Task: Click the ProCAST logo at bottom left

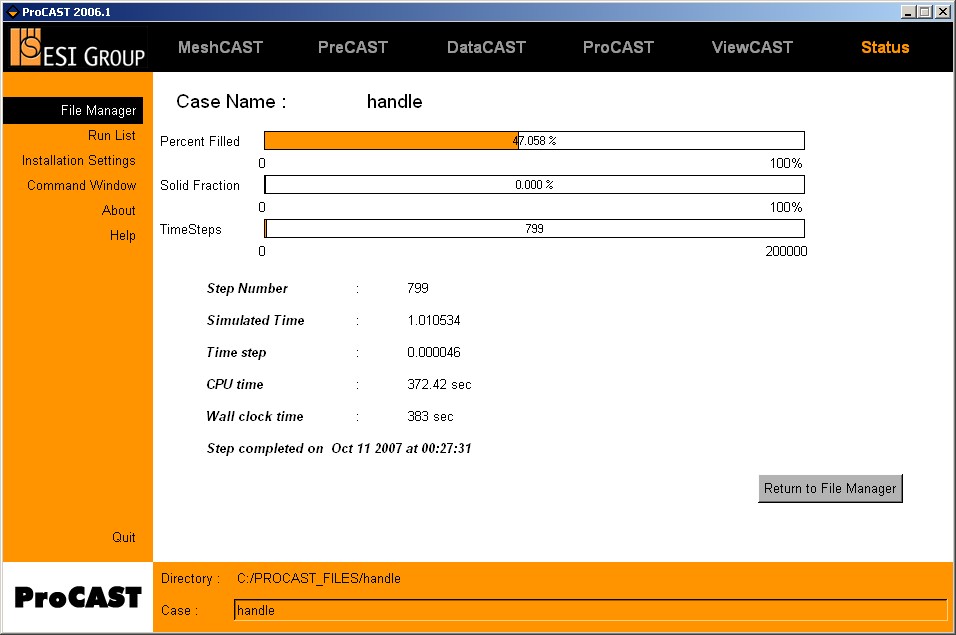Action: (77, 597)
